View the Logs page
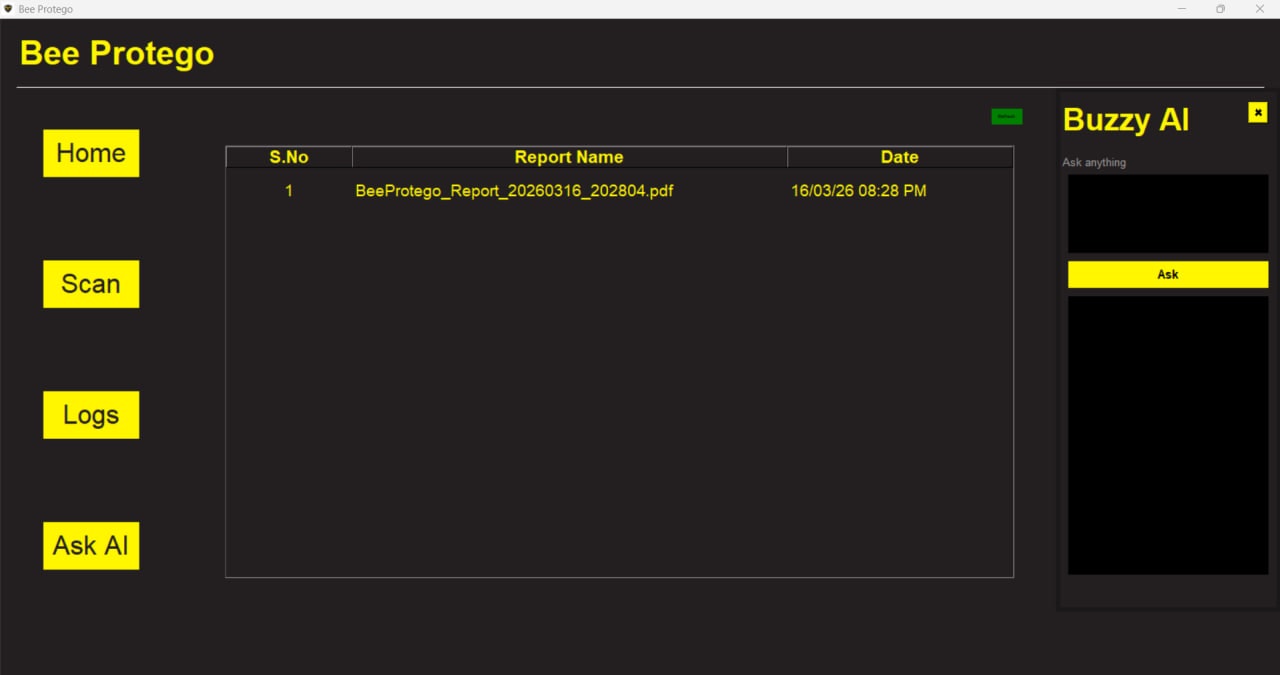Image resolution: width=1280 pixels, height=675 pixels. point(91,414)
